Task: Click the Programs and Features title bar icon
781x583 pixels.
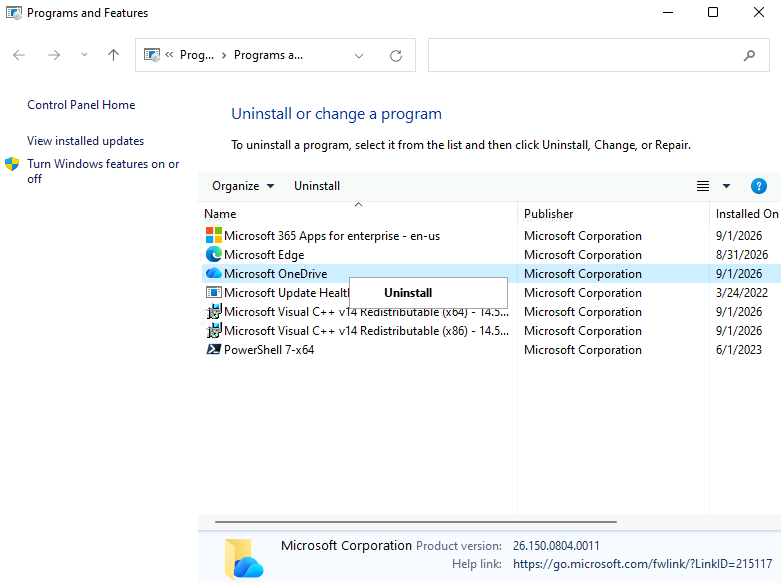Action: tap(14, 12)
